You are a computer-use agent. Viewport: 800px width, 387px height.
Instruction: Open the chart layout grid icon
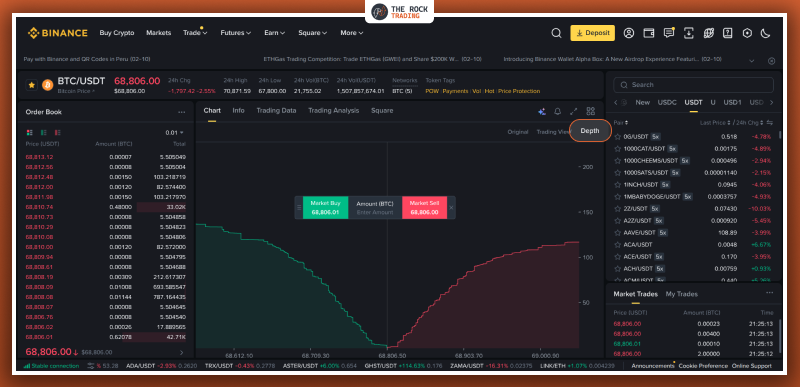coord(590,111)
